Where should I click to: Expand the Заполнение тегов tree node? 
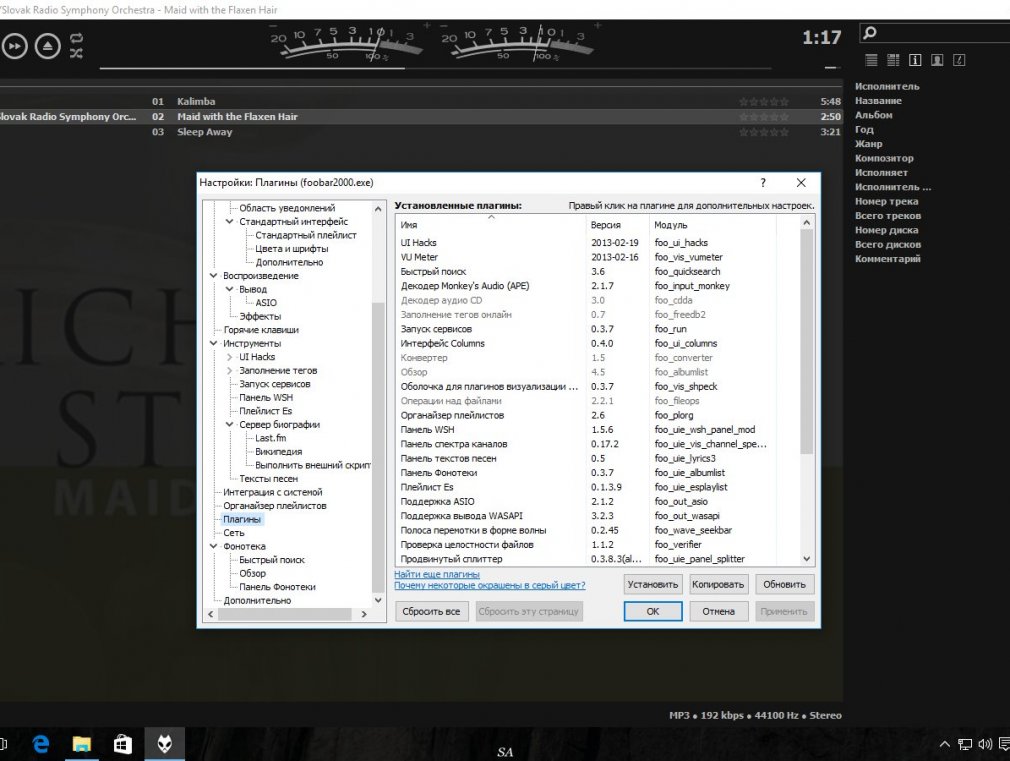click(x=229, y=371)
